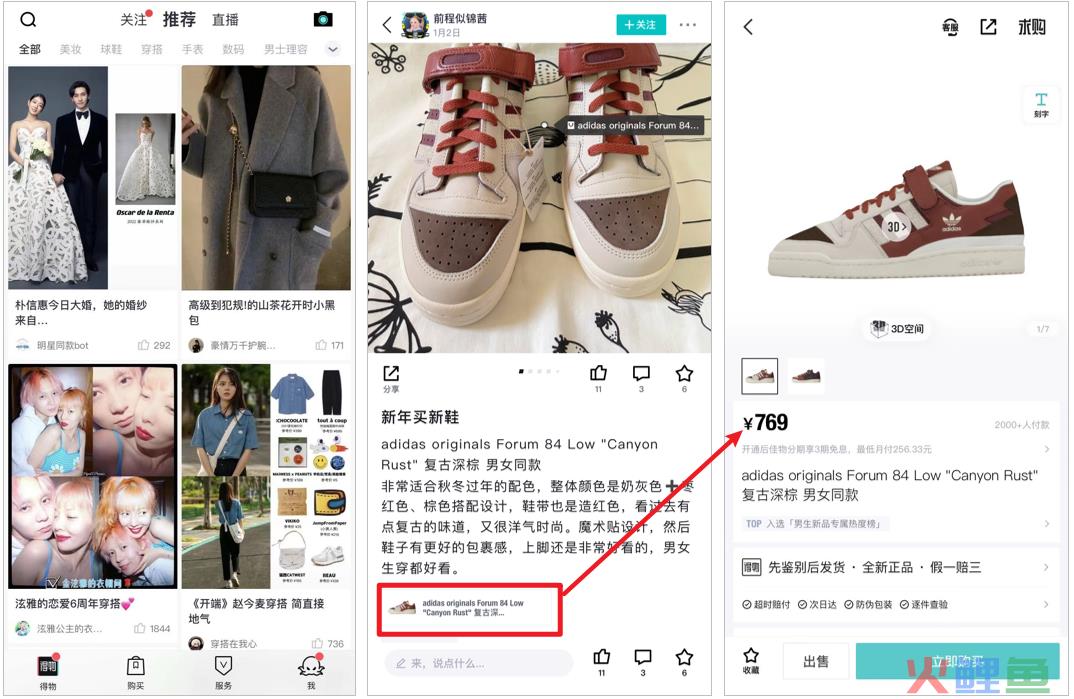1074x699 pixels.
Task: Expand the category list dropdown arrow
Action: tap(333, 49)
